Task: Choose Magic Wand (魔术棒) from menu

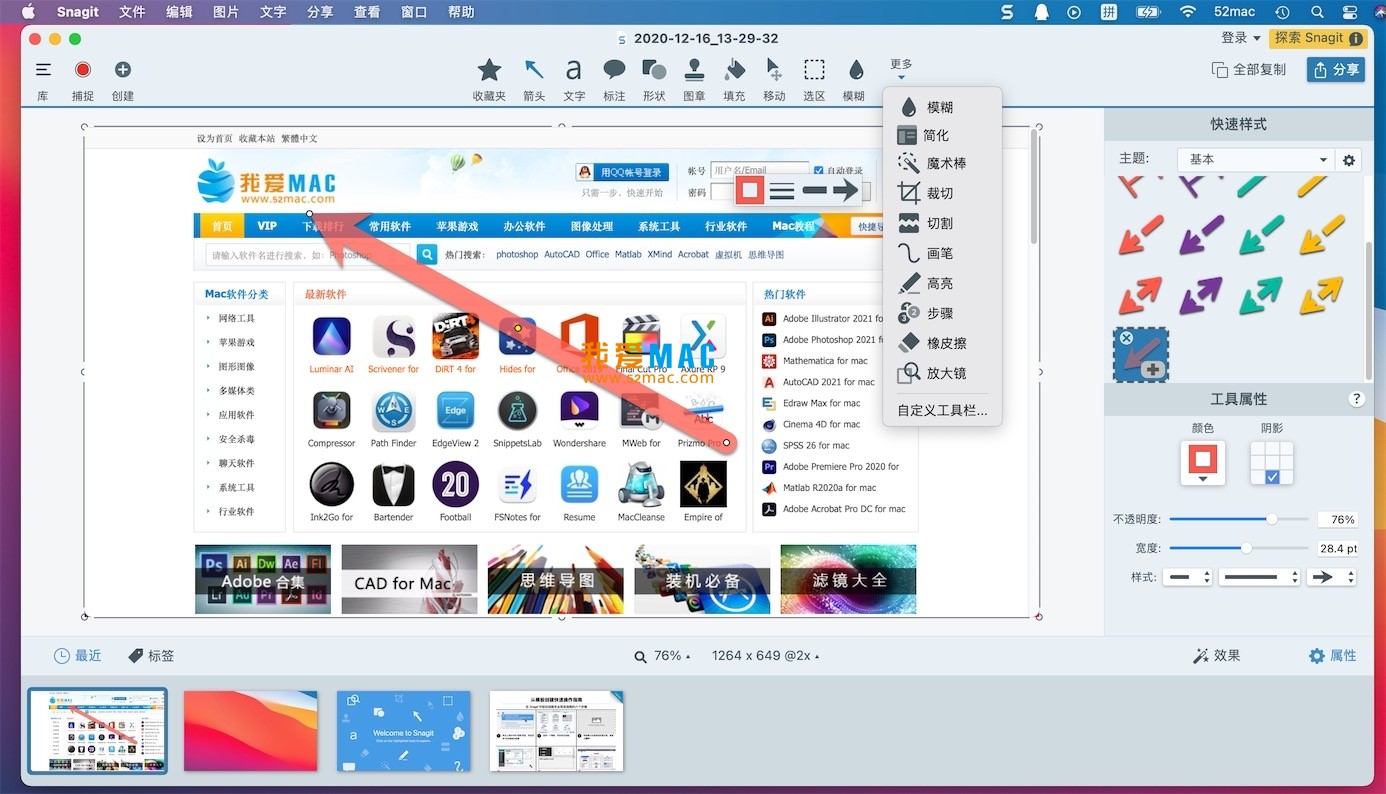Action: [x=945, y=163]
